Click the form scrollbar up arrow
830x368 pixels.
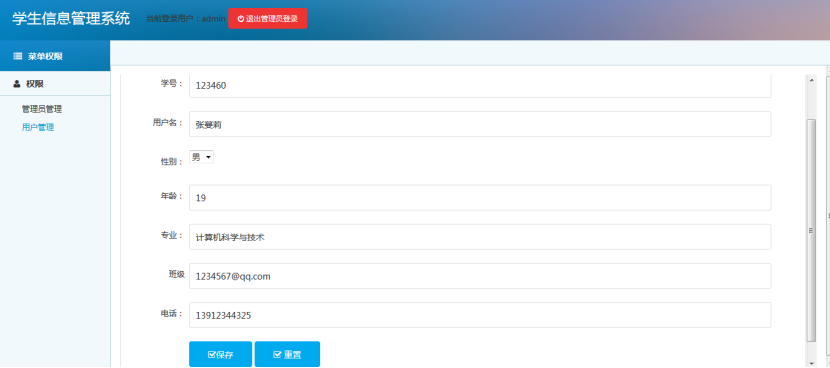click(811, 80)
